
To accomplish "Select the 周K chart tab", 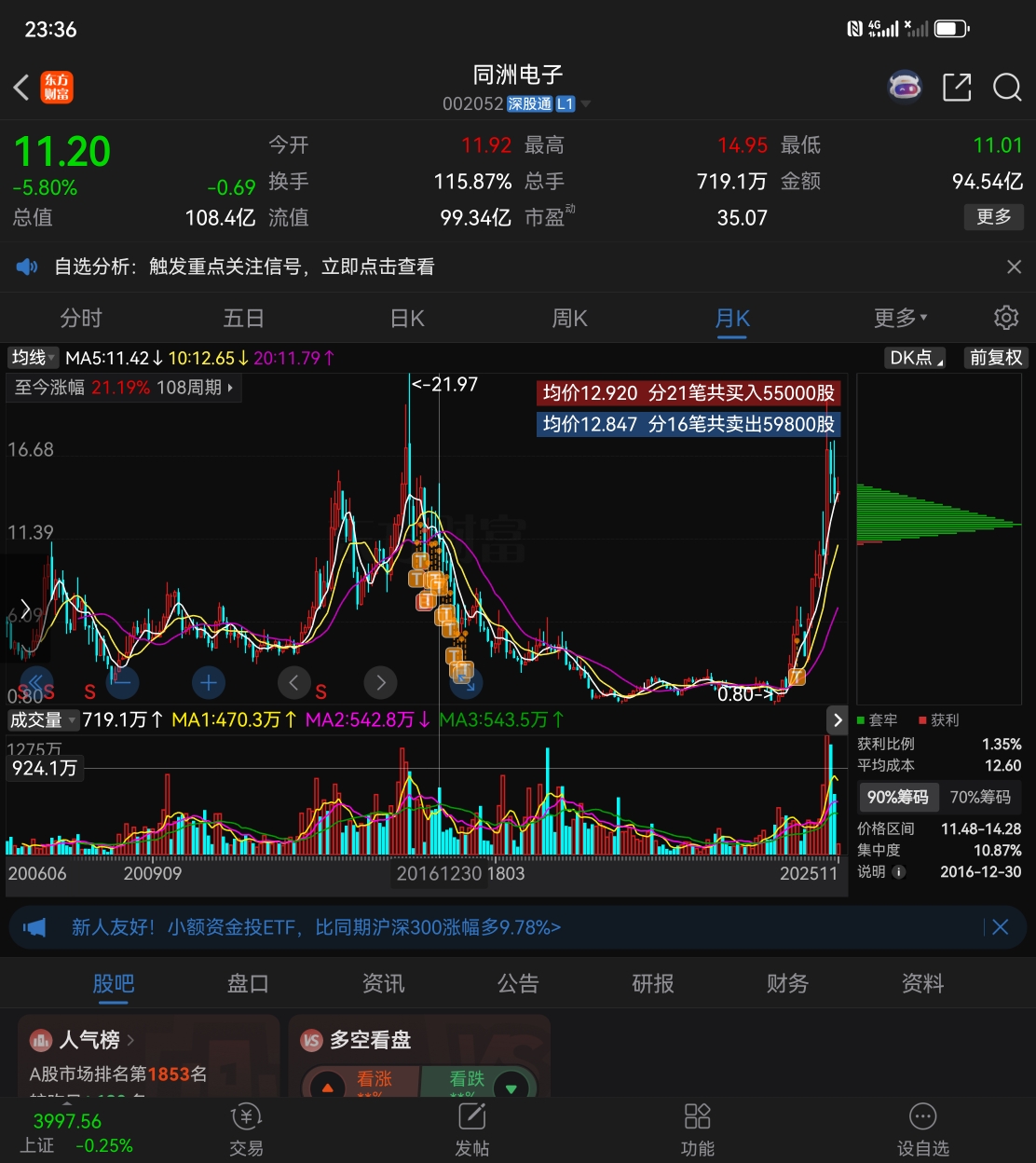I will 570,319.
